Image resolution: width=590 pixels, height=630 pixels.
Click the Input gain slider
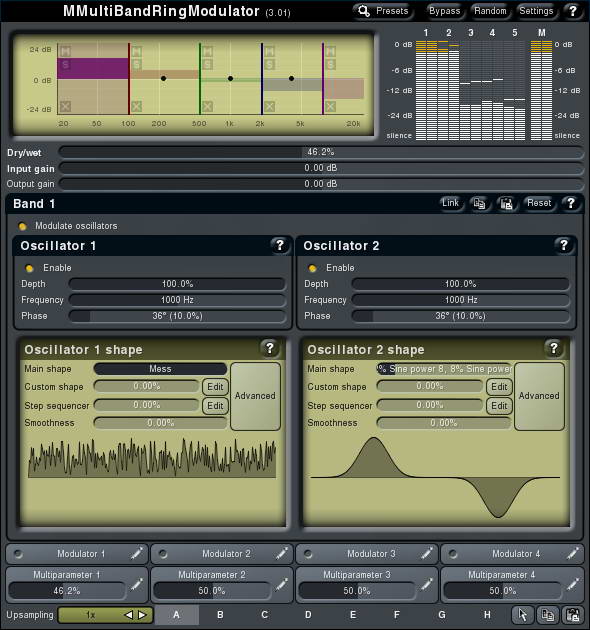click(x=321, y=168)
